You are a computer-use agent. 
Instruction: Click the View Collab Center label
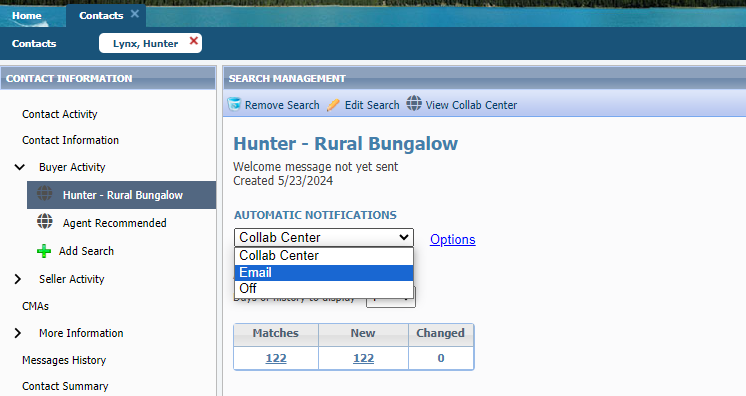[471, 105]
